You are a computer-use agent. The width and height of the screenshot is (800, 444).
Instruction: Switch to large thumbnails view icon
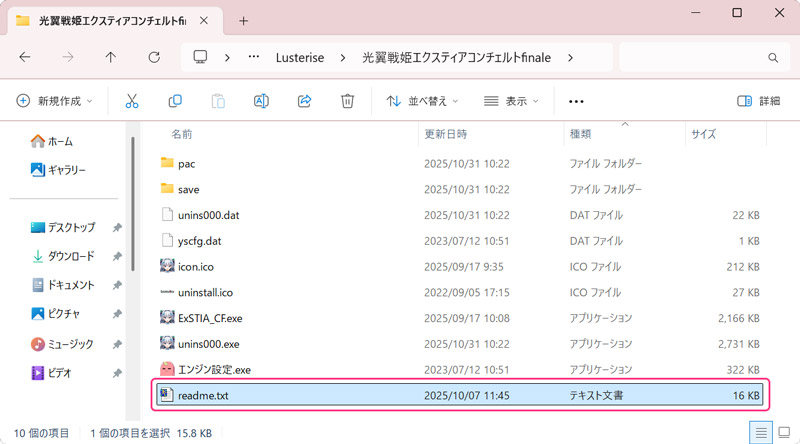[x=784, y=431]
